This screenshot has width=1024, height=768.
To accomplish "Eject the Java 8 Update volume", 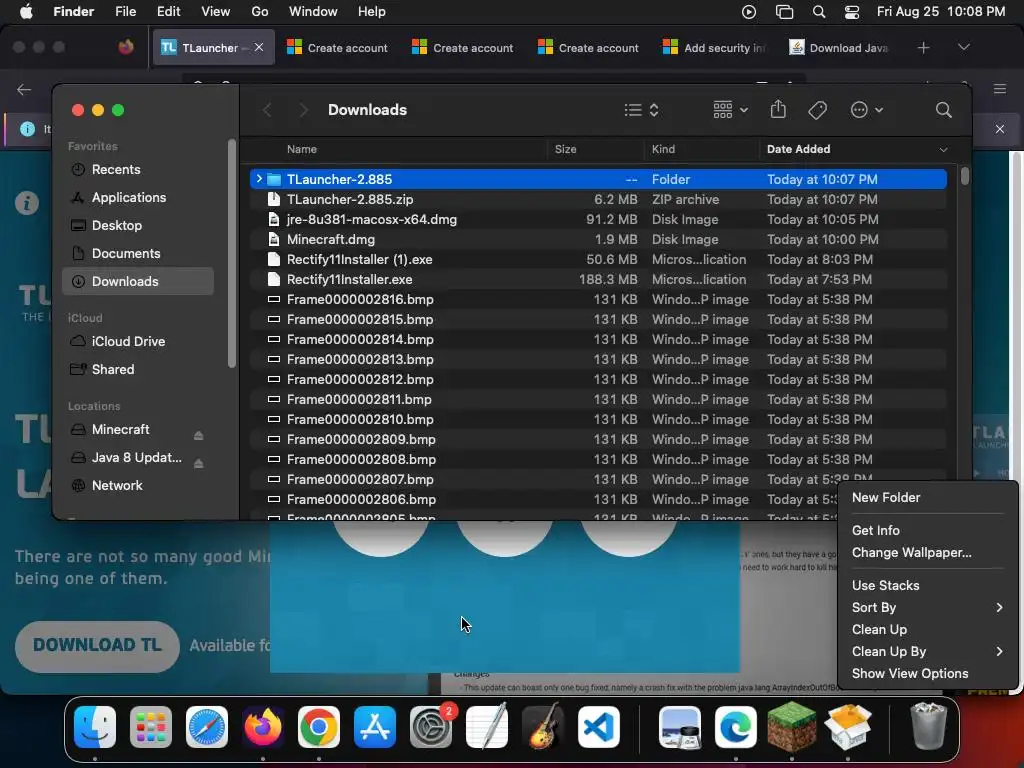I will click(x=199, y=463).
